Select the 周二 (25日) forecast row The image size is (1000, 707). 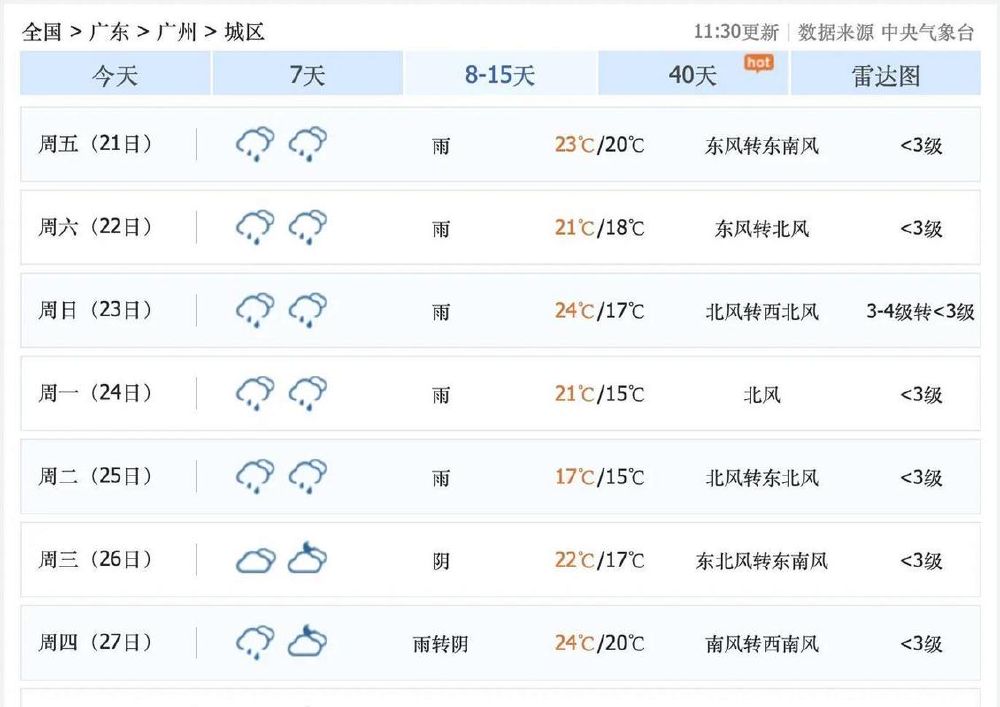point(500,476)
